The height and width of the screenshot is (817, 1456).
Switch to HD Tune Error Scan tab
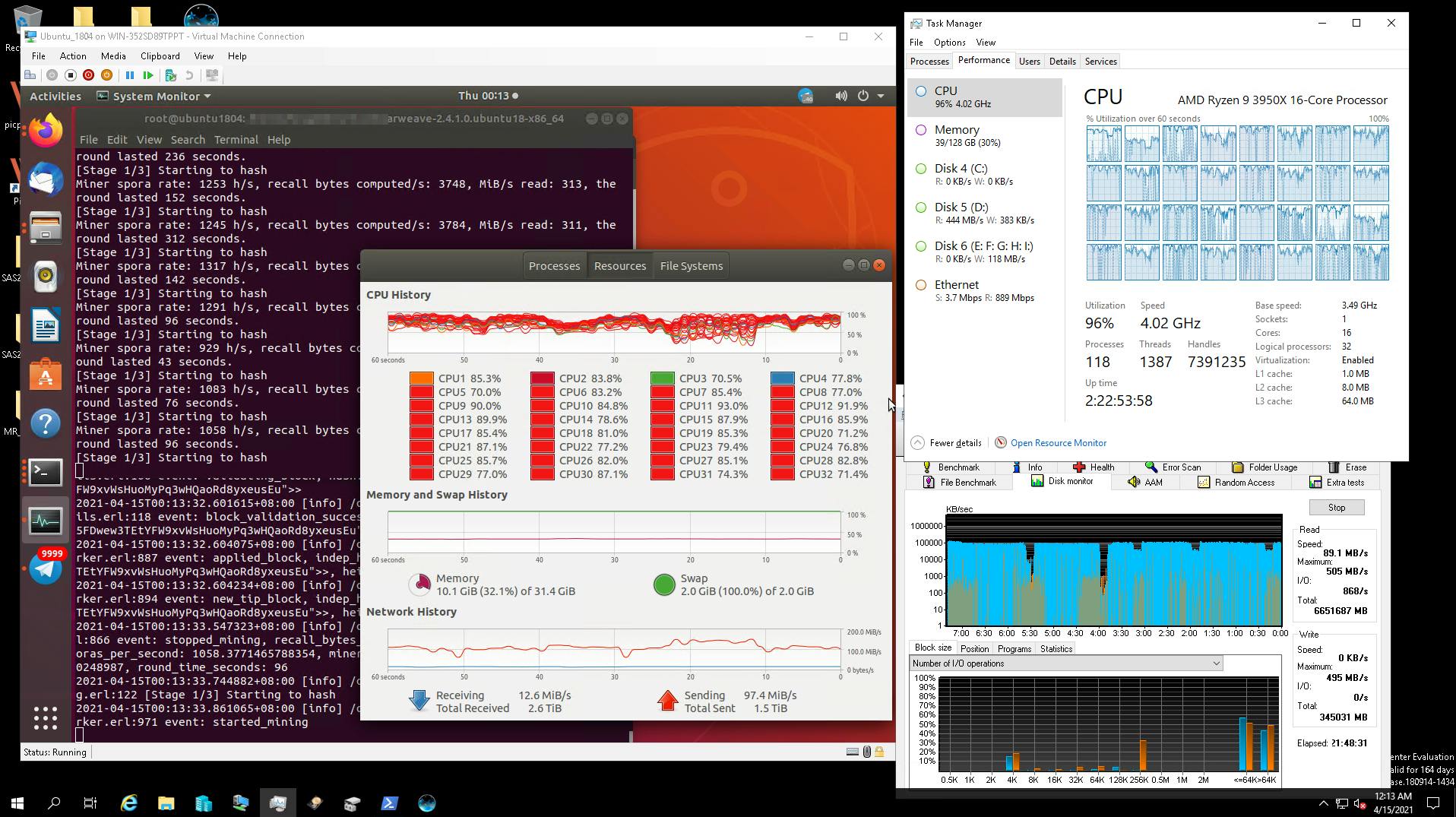click(1173, 467)
